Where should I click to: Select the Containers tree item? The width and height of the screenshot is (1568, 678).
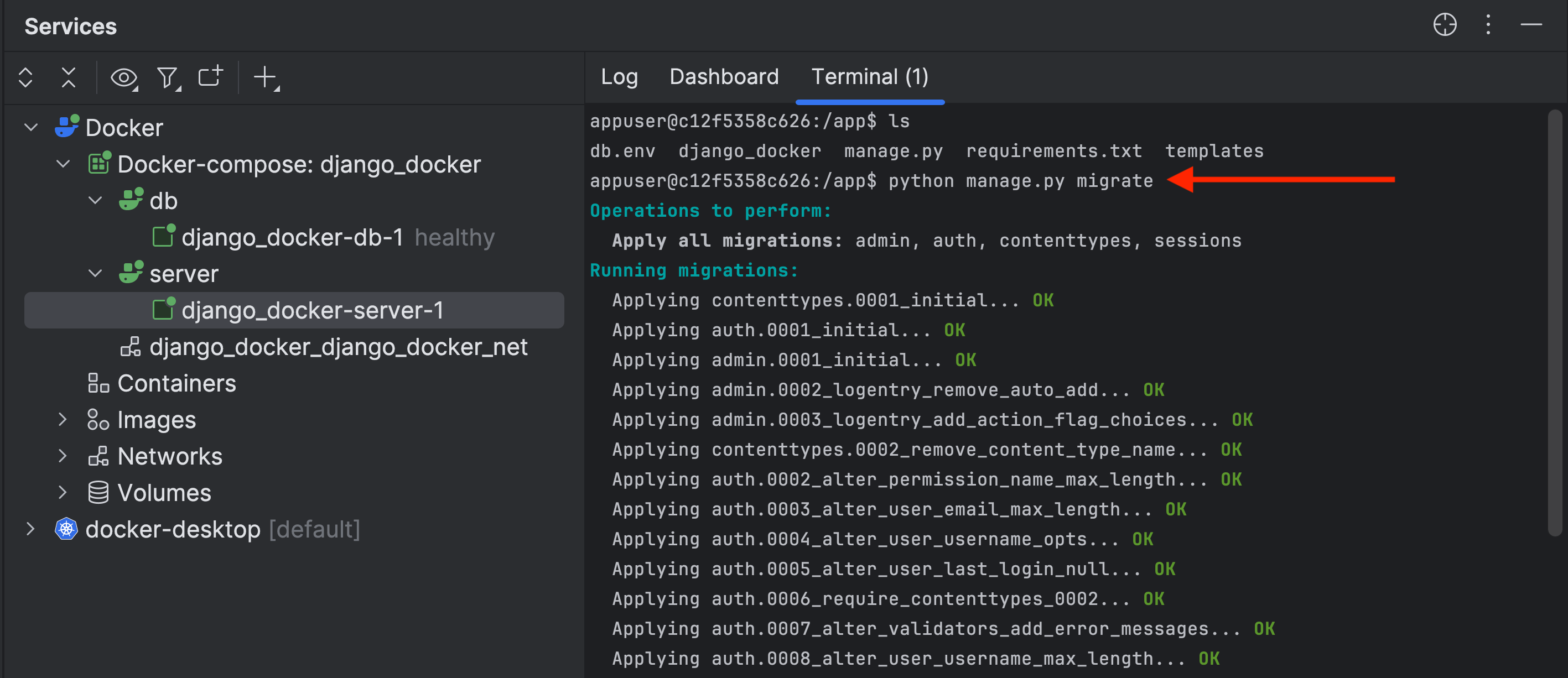click(176, 383)
